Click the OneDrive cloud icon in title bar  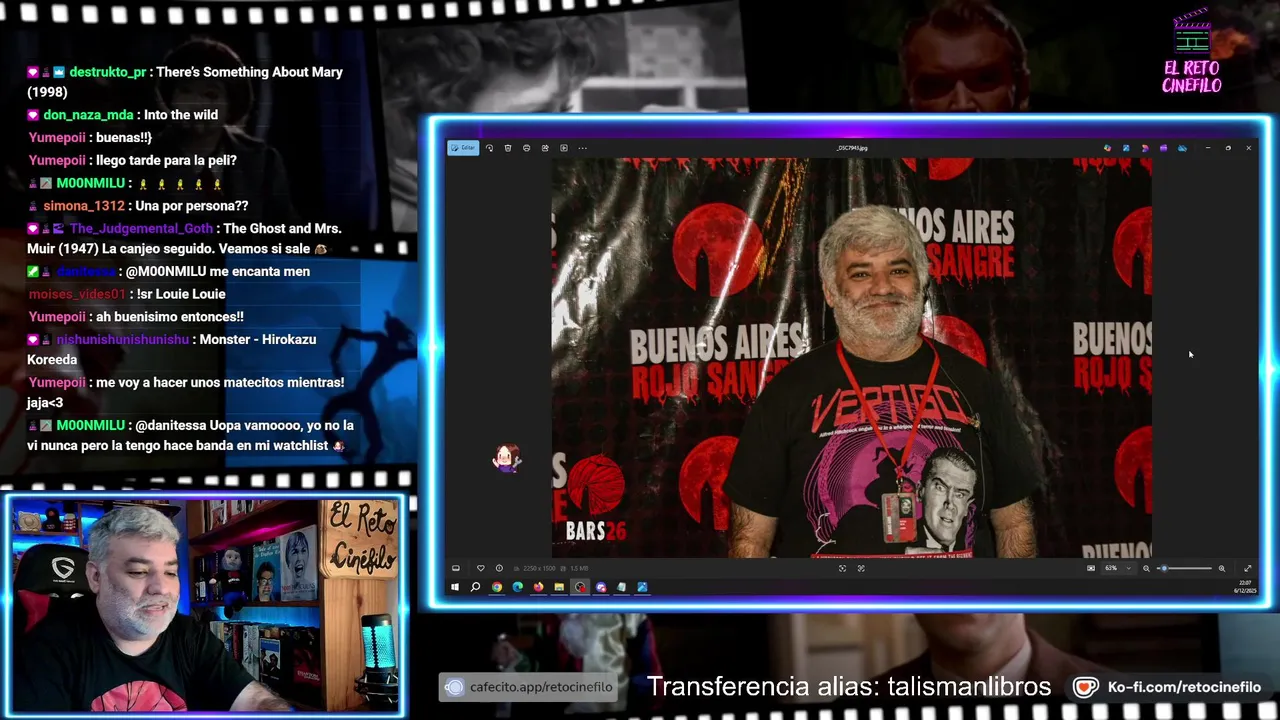tap(1182, 148)
